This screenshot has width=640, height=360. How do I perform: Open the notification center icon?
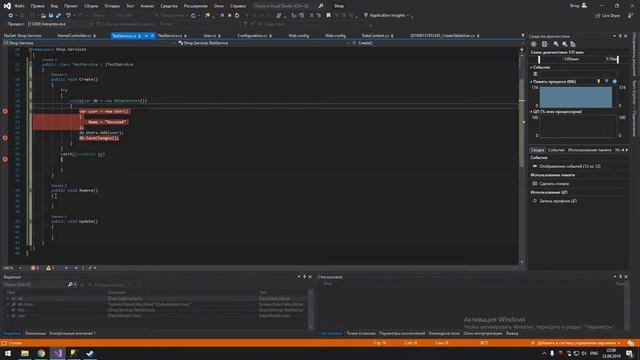(630, 353)
